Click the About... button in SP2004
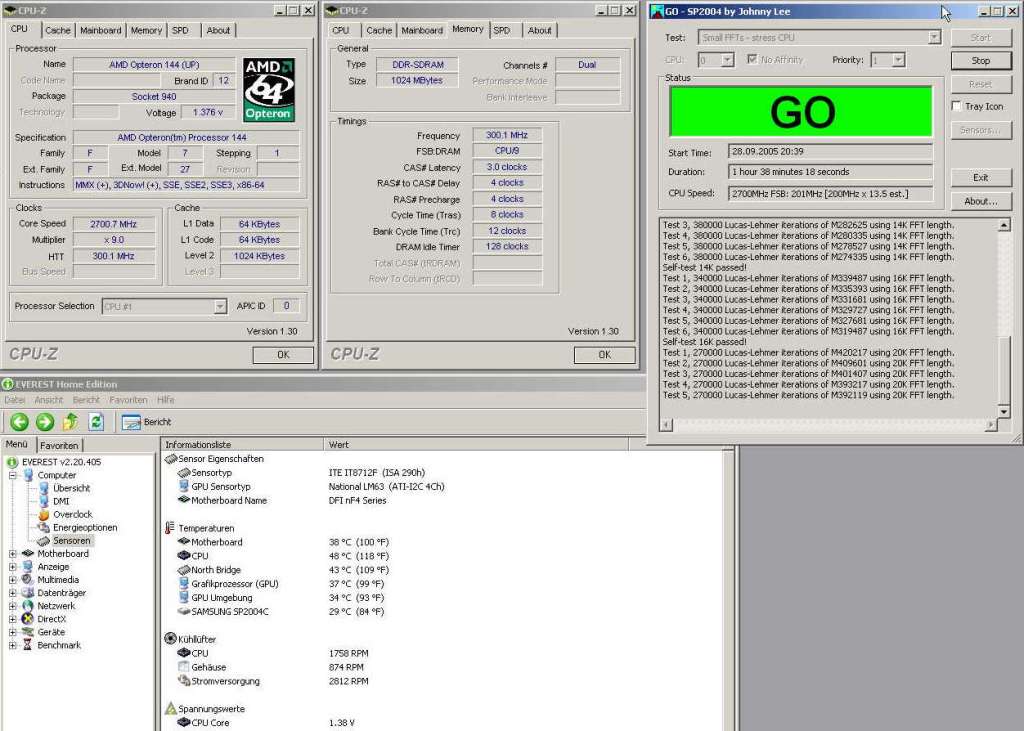Image resolution: width=1024 pixels, height=731 pixels. pyautogui.click(x=981, y=201)
